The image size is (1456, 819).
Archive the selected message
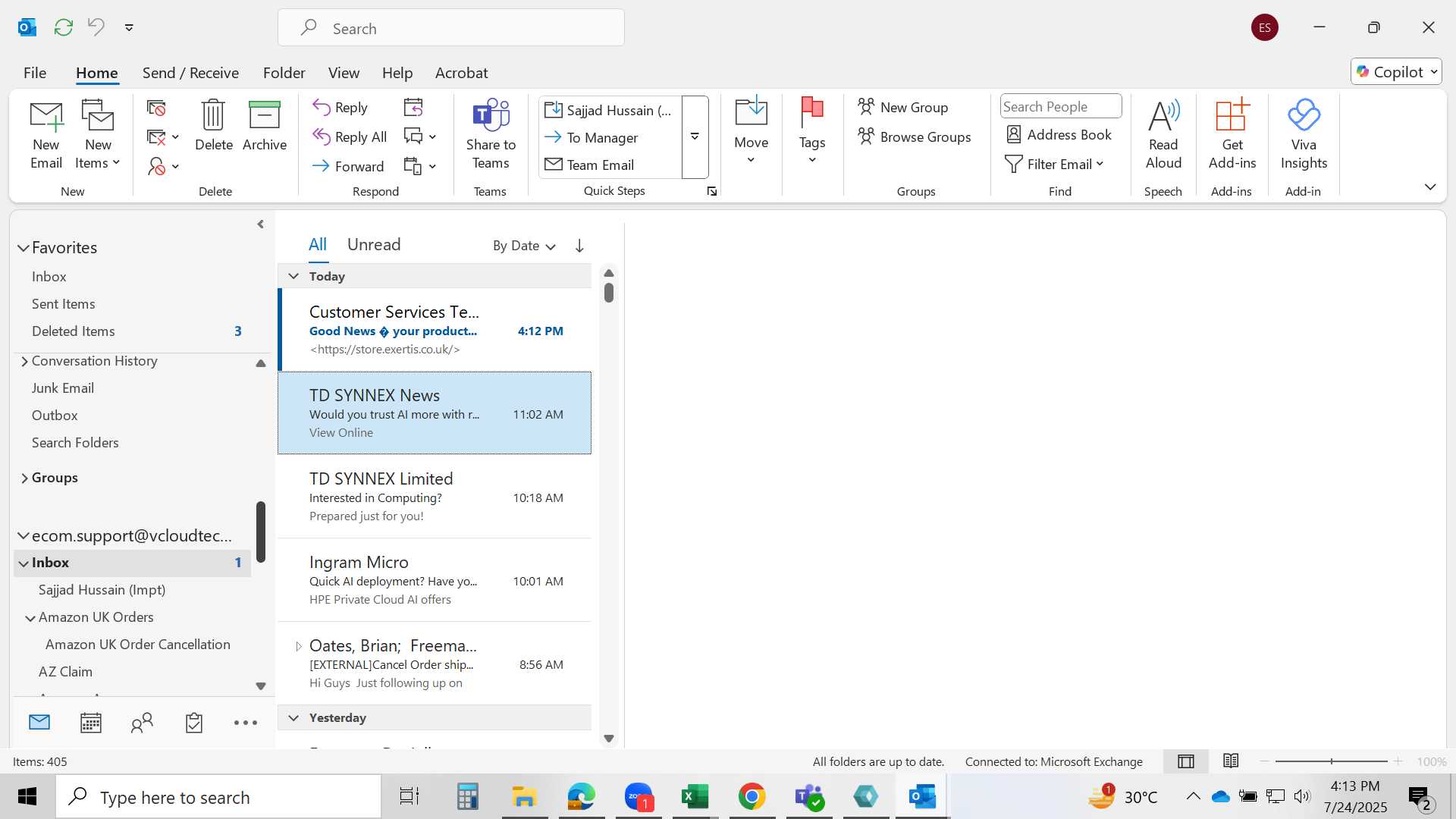pos(264,126)
